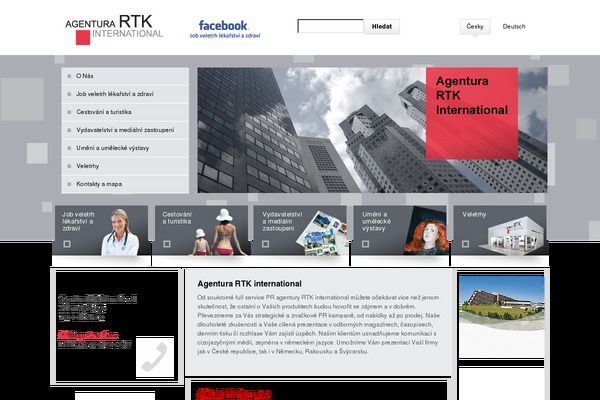Select Cestování a turistika in side menu
600x400 pixels.
point(125,112)
